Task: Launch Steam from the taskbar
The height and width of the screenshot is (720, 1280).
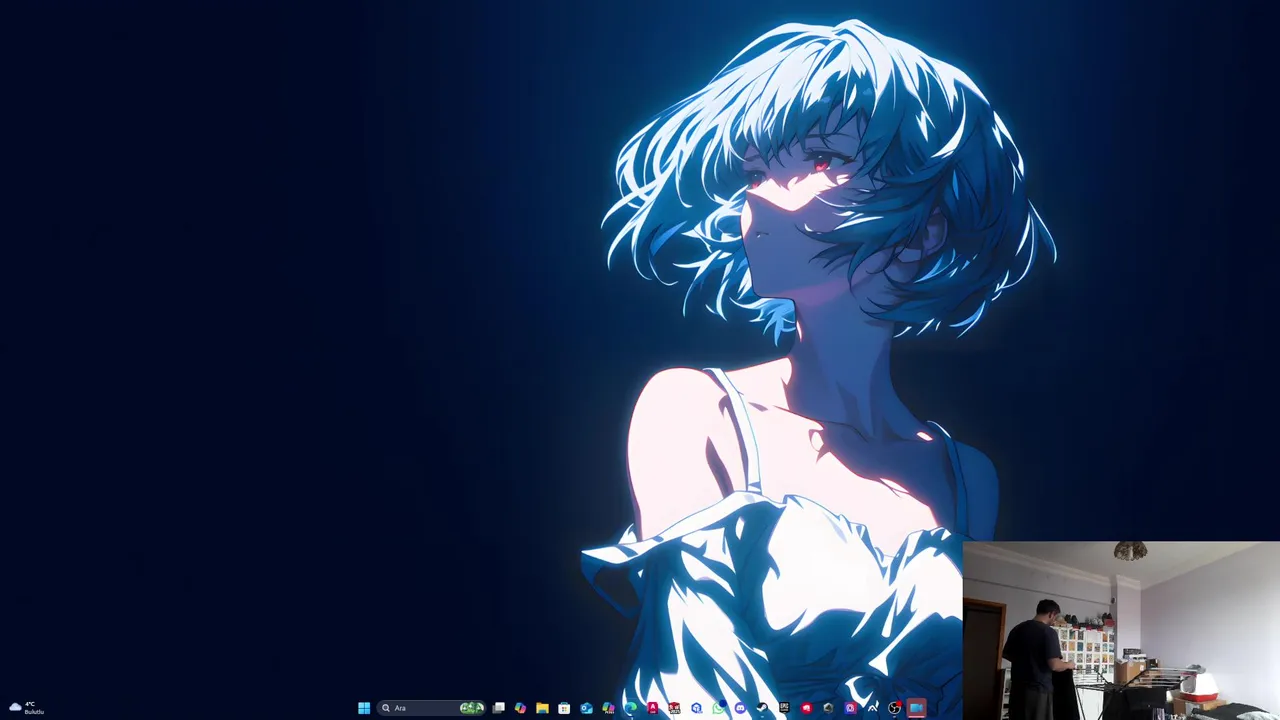Action: coord(762,708)
